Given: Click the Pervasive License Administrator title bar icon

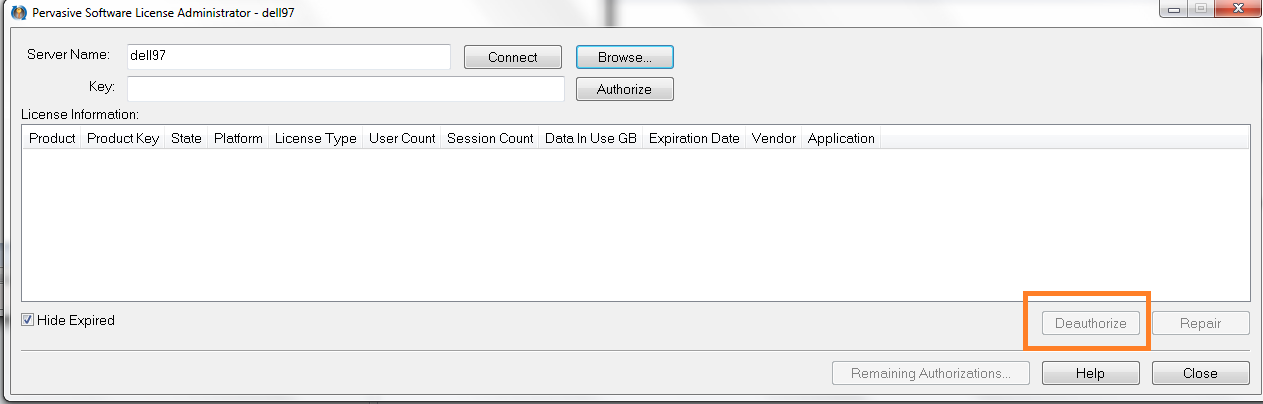Looking at the screenshot, I should 17,12.
